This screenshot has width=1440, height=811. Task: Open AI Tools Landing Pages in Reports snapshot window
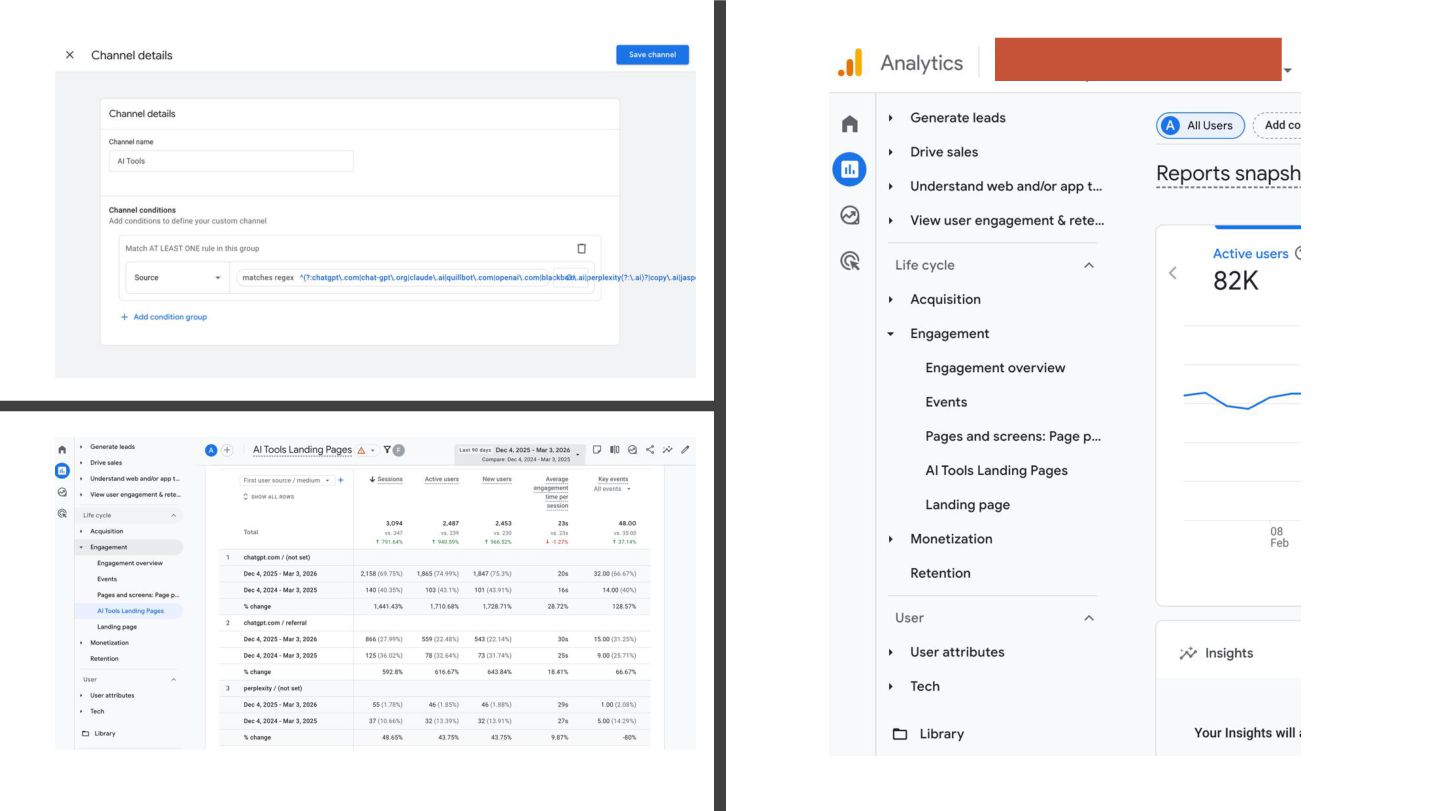996,470
